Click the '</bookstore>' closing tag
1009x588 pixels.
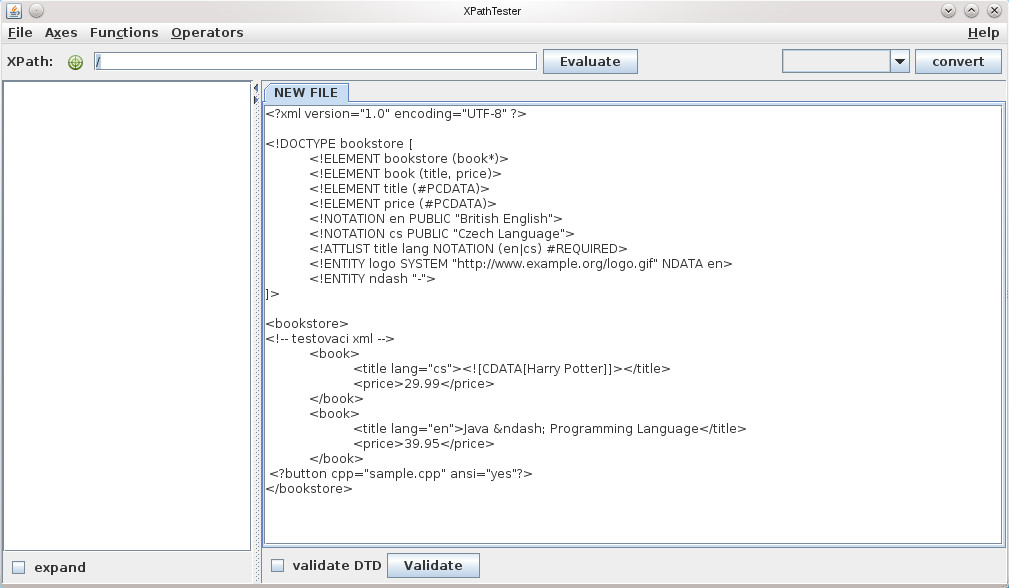(309, 488)
